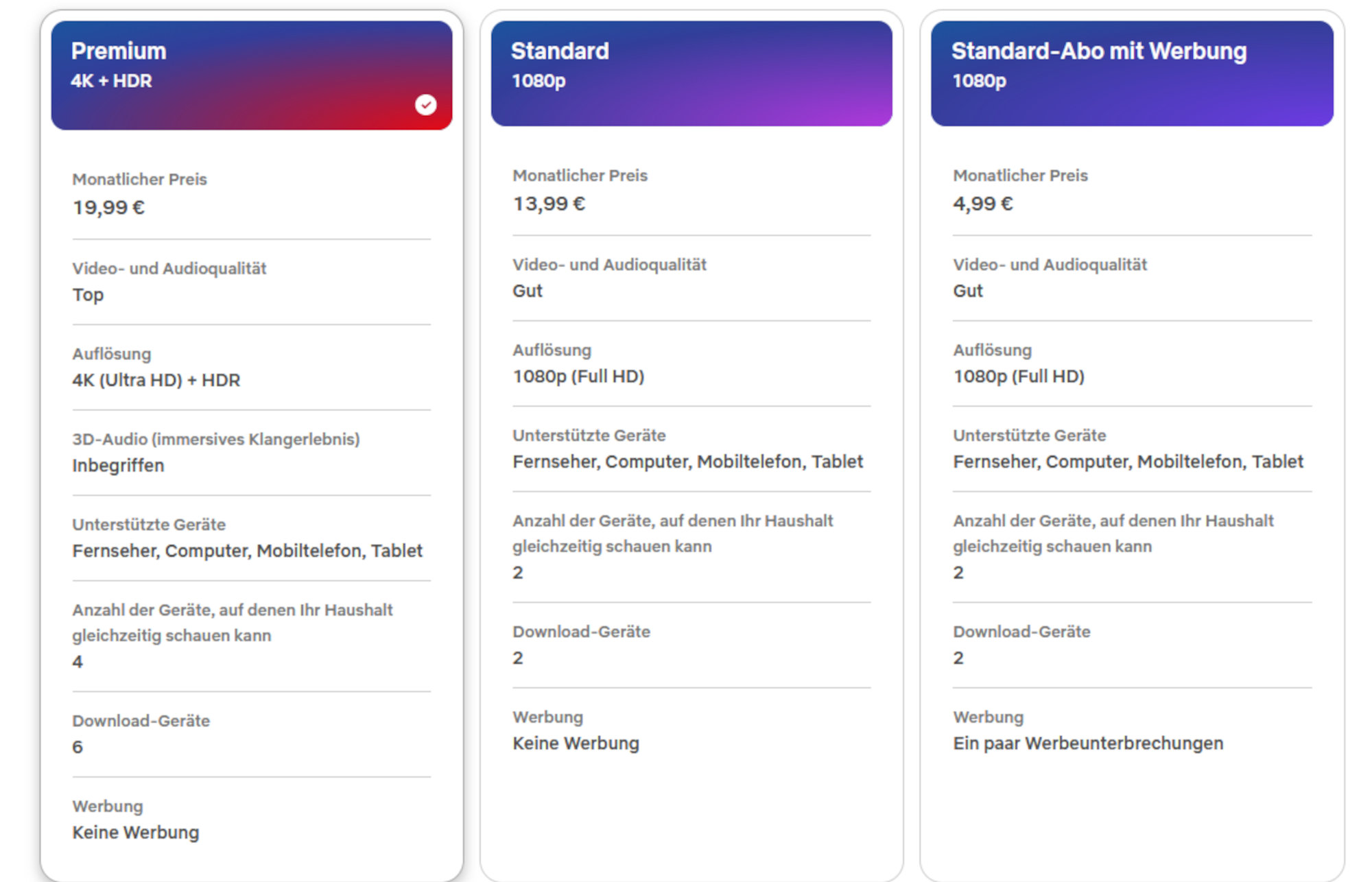
Task: Choose the Standard 1080p plan header
Action: pos(691,73)
